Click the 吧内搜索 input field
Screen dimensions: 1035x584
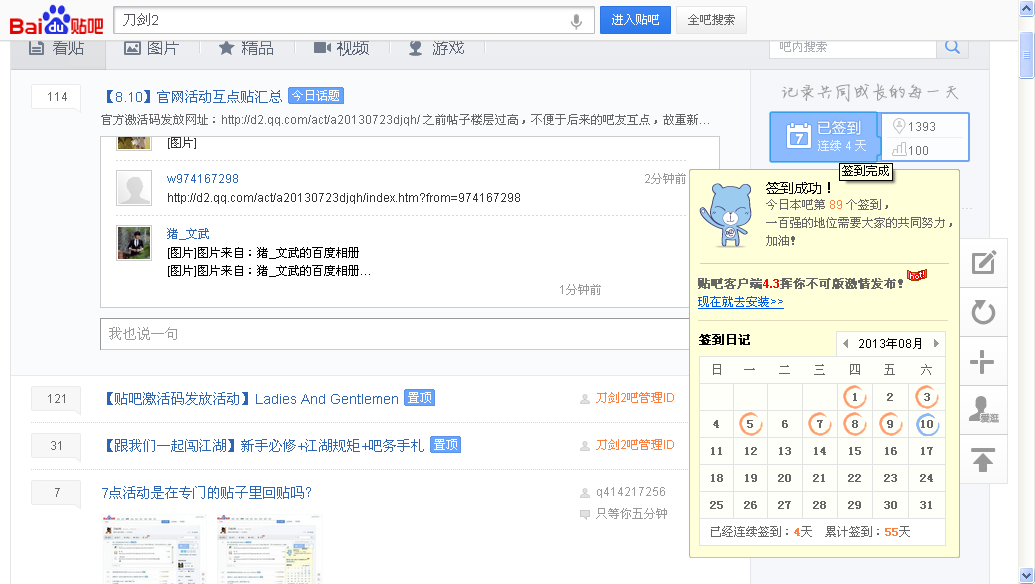[853, 47]
